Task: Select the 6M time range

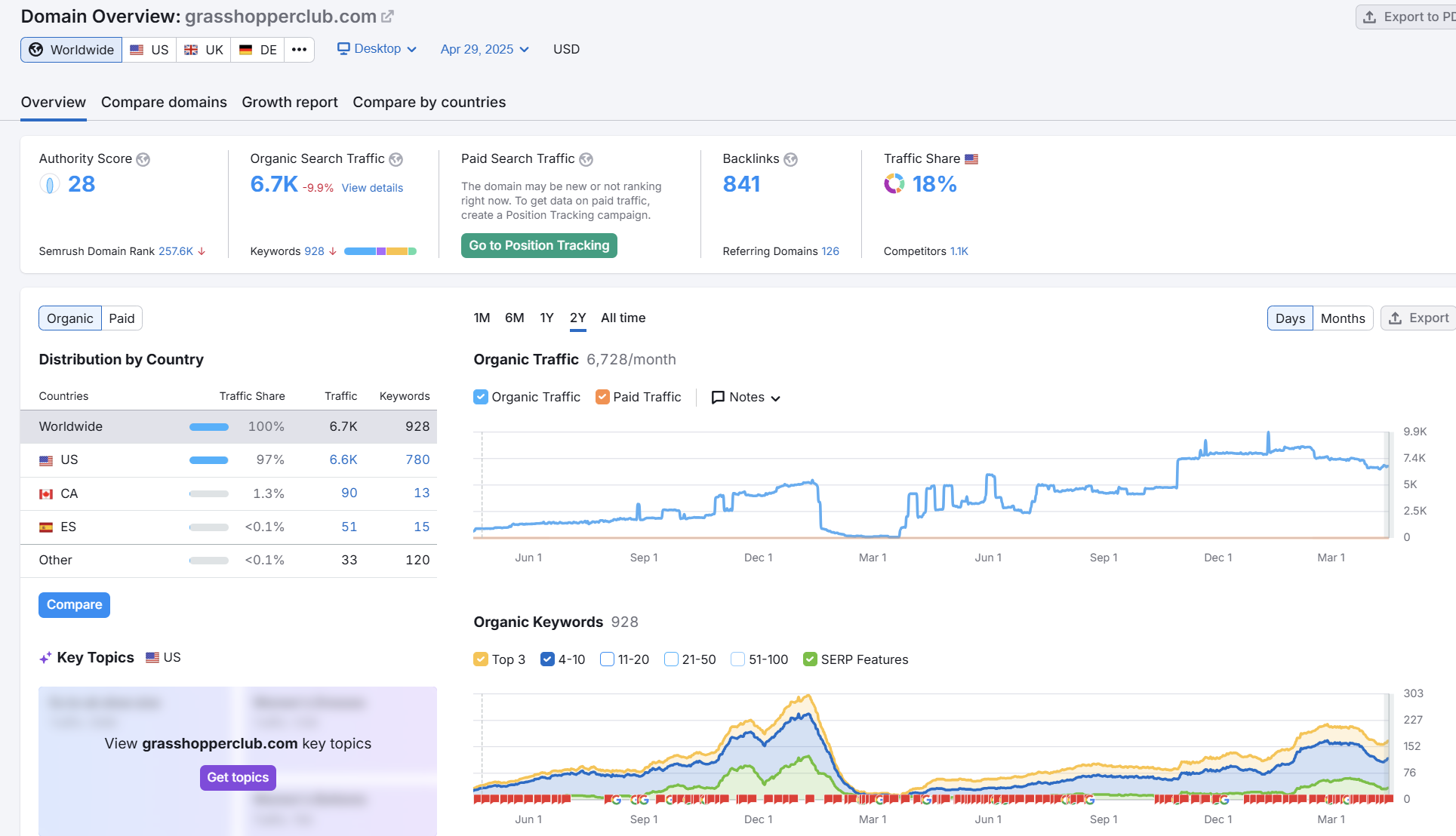Action: [515, 318]
